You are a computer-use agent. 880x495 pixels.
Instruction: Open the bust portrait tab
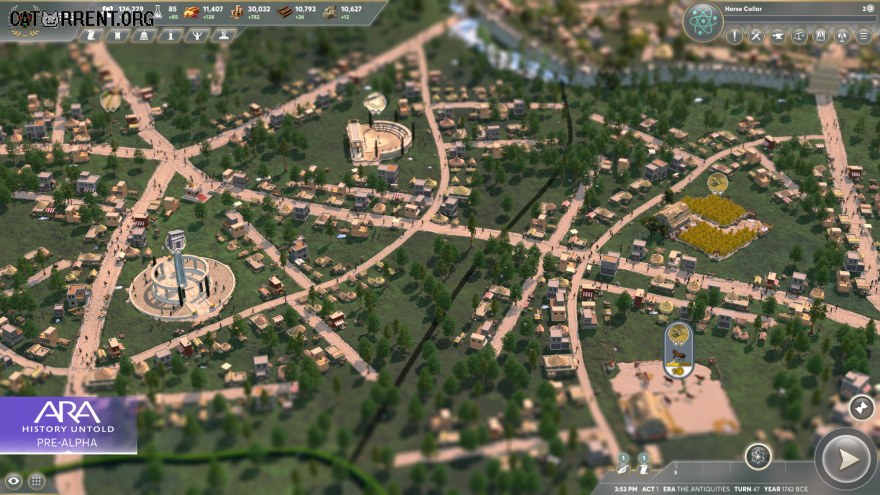(223, 36)
